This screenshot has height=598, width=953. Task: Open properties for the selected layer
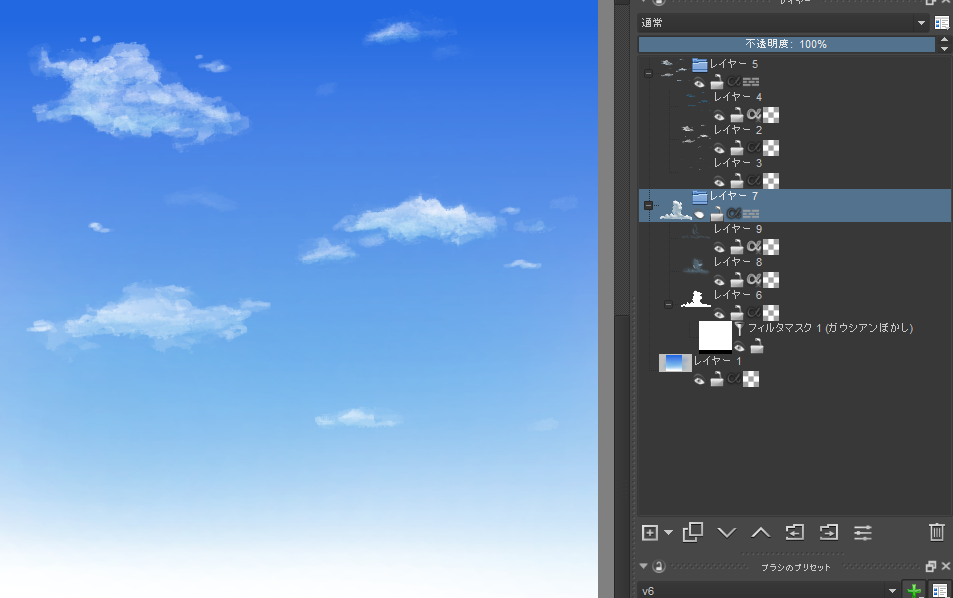coord(862,533)
